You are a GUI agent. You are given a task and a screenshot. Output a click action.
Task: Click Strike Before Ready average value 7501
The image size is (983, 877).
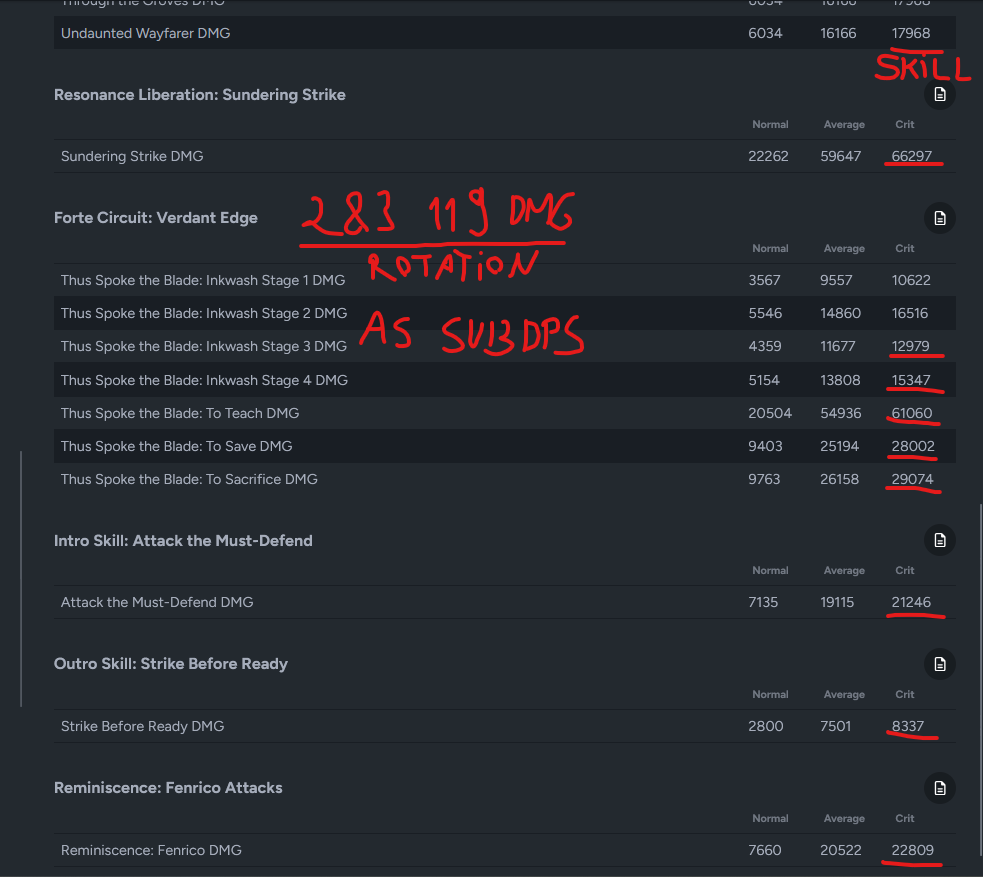click(x=836, y=726)
